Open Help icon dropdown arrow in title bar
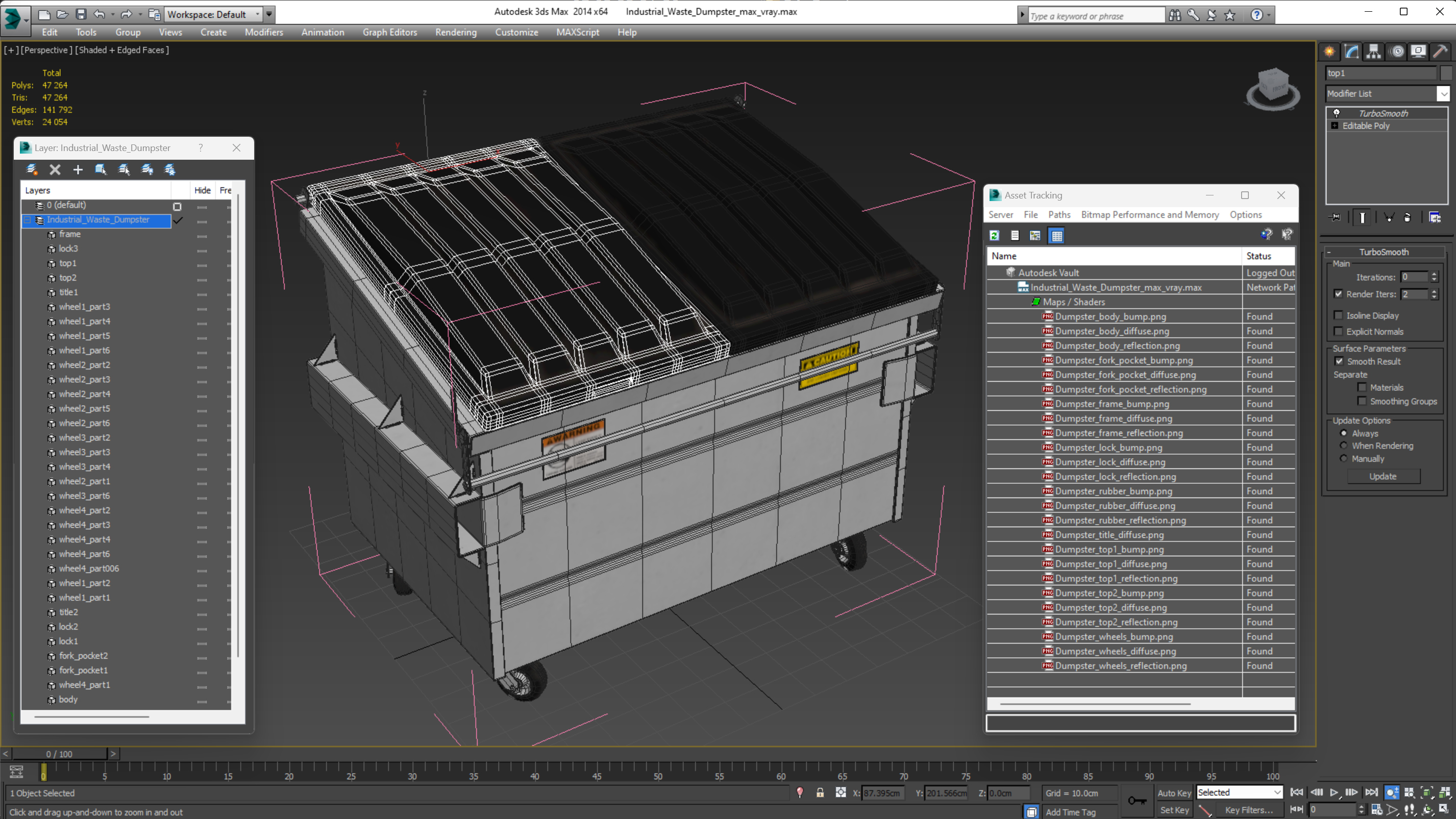1456x819 pixels. (x=1268, y=15)
